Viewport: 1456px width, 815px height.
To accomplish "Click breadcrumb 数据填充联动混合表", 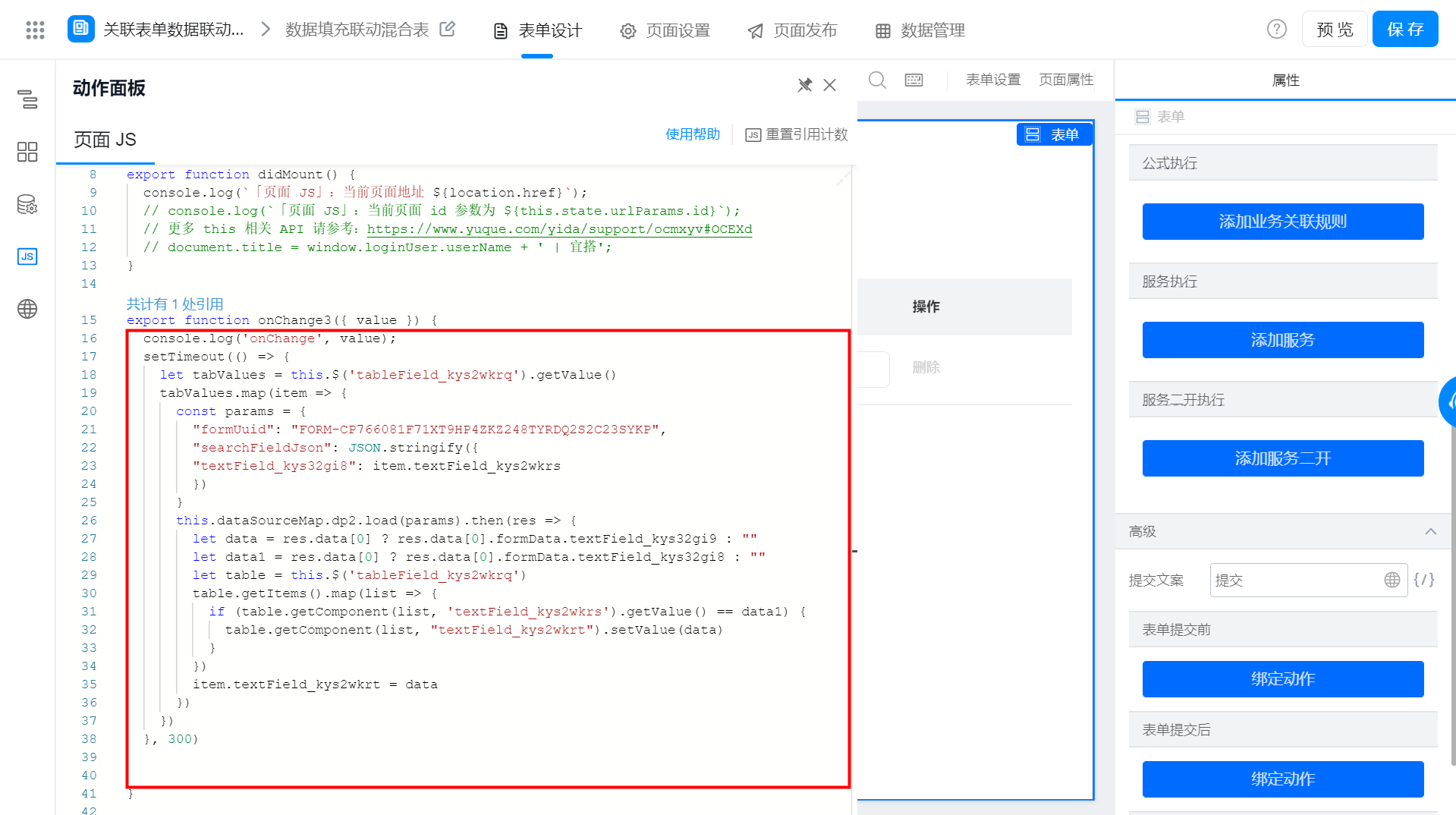I will click(x=357, y=30).
